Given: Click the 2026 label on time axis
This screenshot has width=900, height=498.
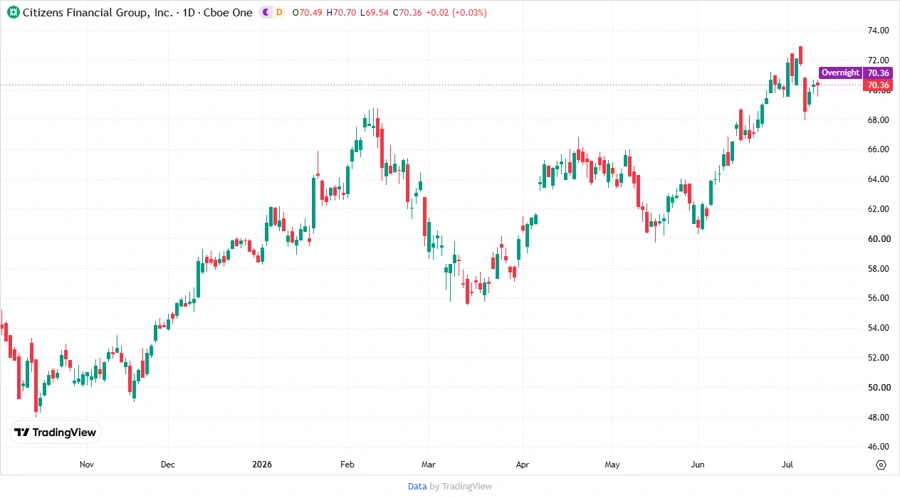Looking at the screenshot, I should (x=262, y=464).
